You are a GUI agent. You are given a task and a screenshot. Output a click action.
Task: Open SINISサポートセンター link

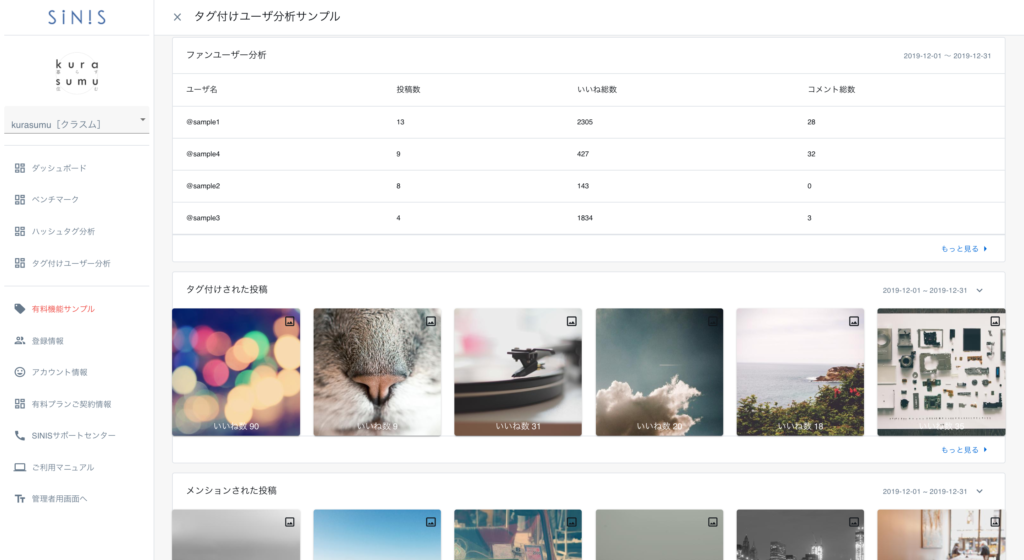click(x=73, y=435)
